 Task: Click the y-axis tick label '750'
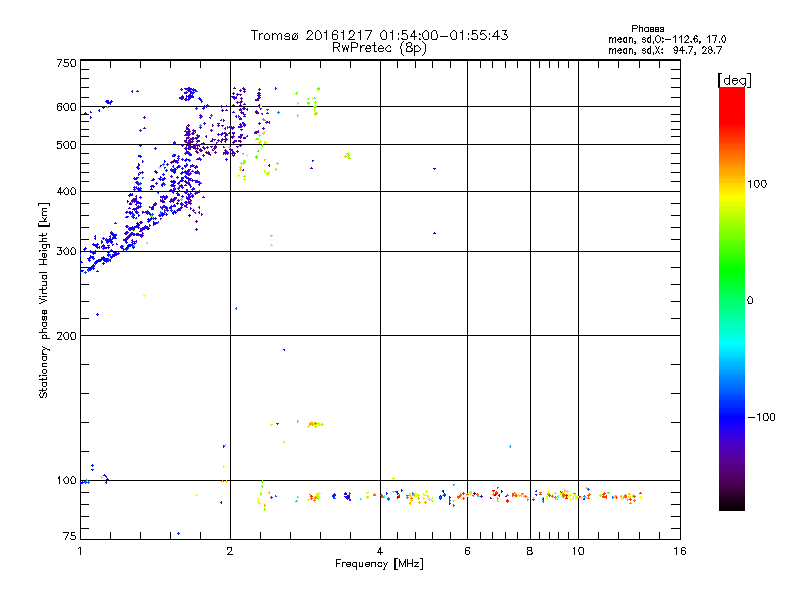click(x=66, y=63)
